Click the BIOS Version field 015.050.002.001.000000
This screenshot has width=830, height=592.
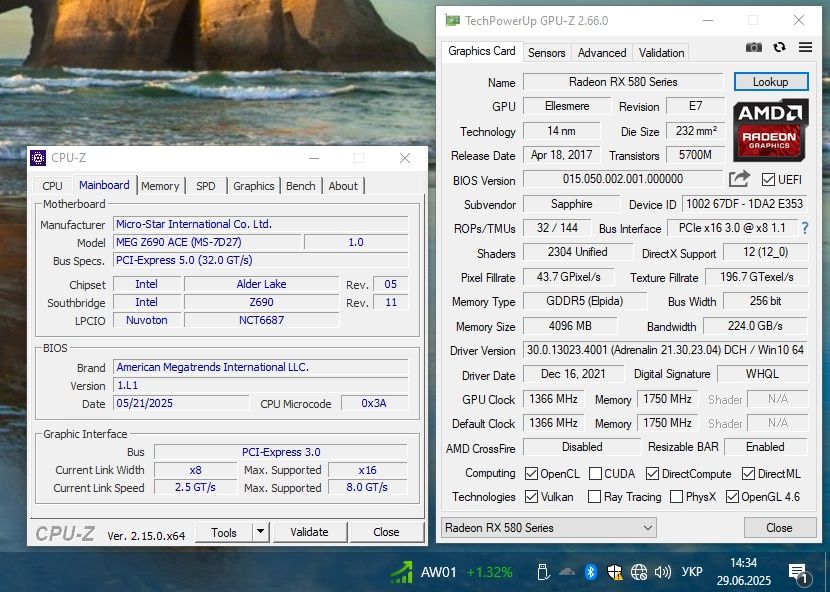pyautogui.click(x=622, y=179)
